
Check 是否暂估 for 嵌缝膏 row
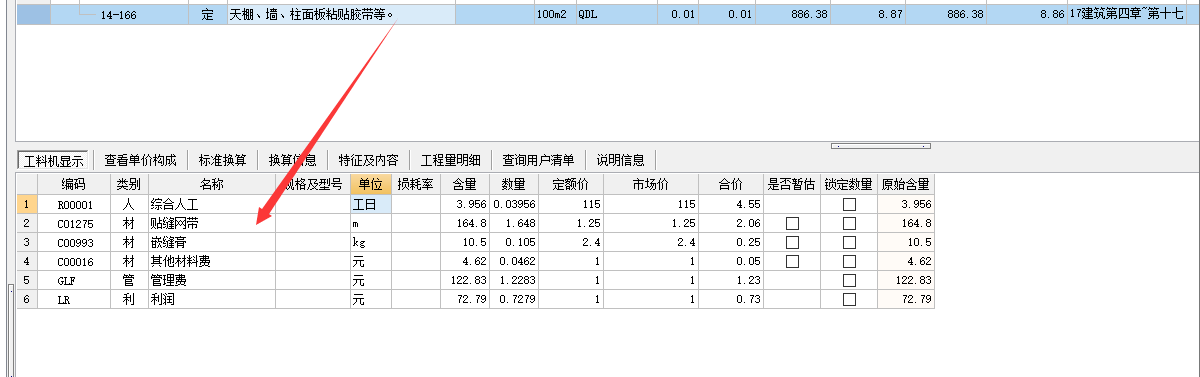[792, 242]
